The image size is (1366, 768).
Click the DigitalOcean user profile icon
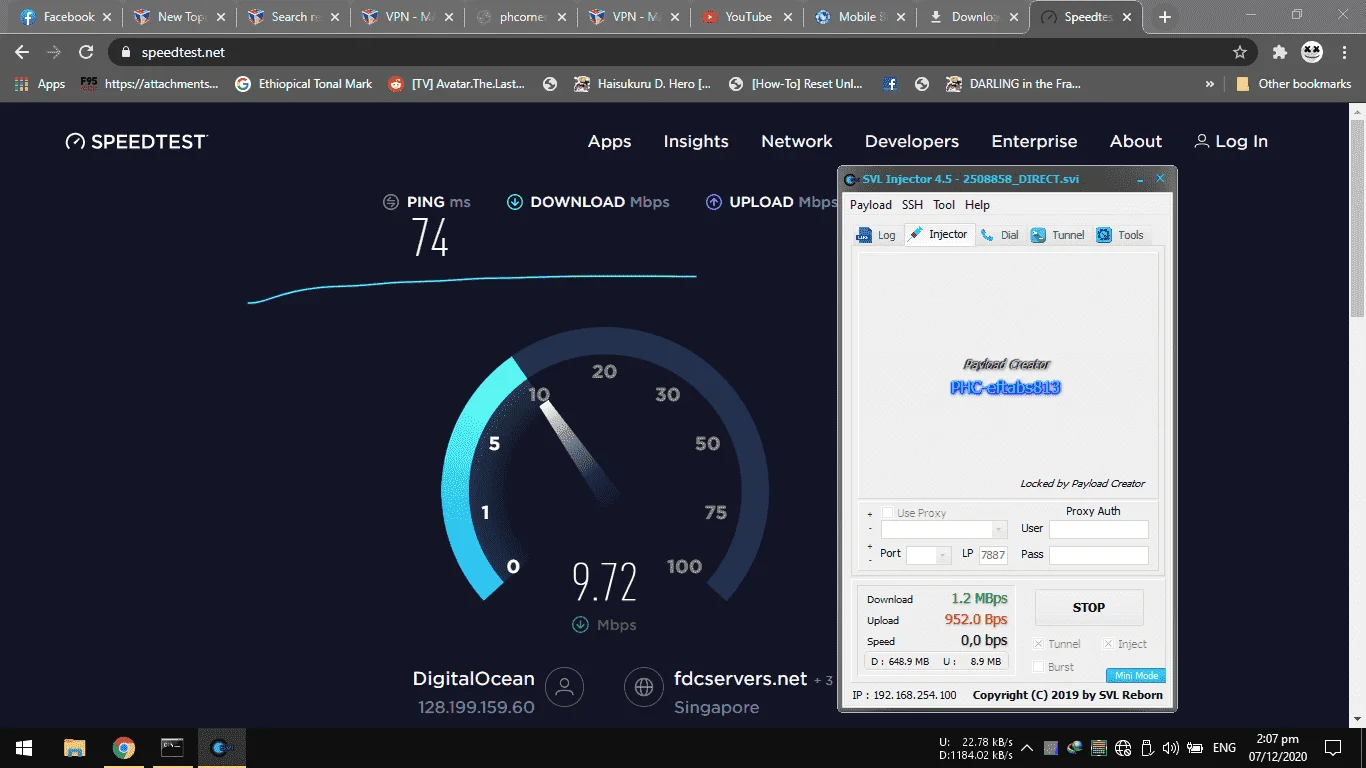565,687
